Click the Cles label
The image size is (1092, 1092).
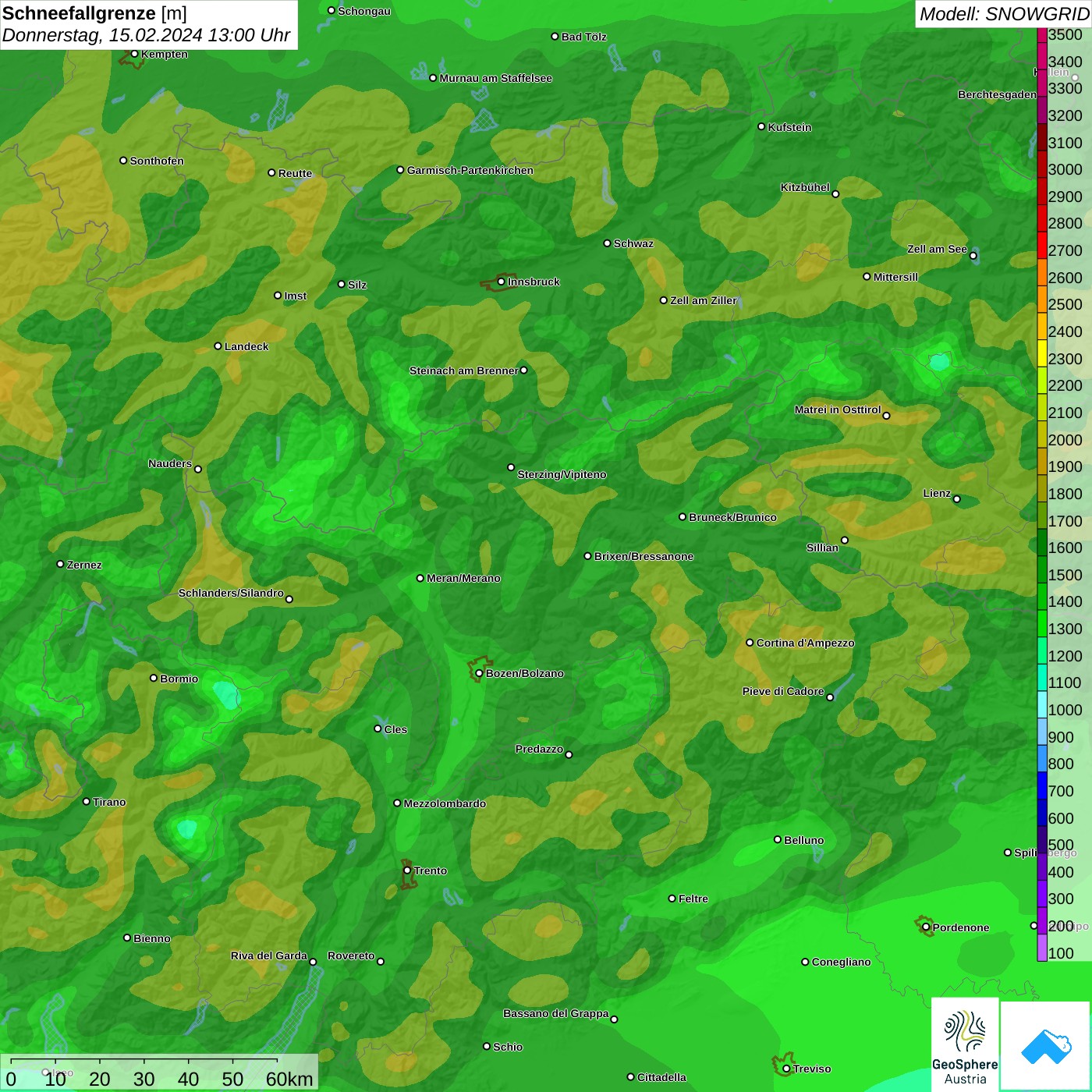(395, 729)
